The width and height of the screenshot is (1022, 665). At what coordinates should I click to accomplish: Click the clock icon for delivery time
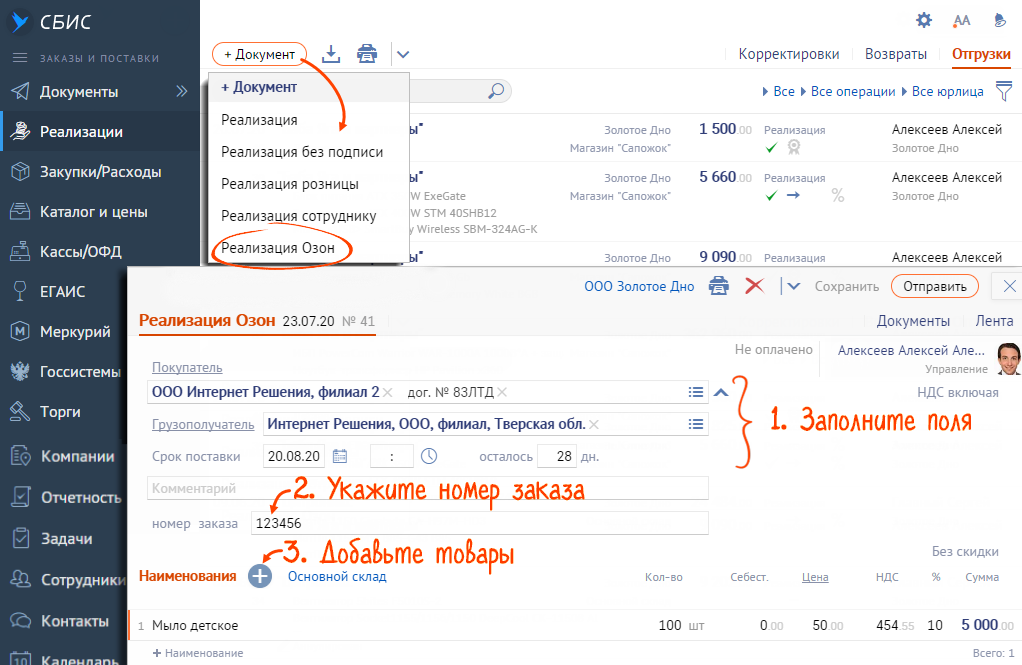[x=429, y=456]
